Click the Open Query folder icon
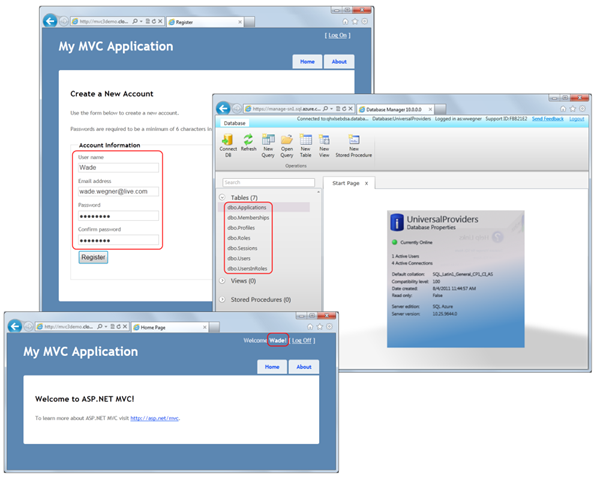Viewport: 600px width, 480px height. click(x=287, y=141)
